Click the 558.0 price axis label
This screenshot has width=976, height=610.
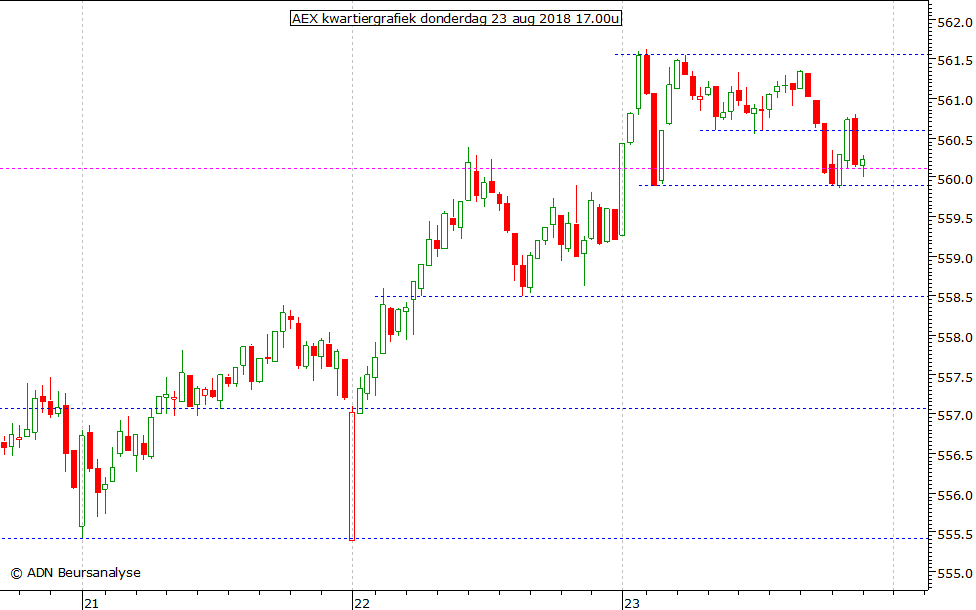tap(954, 337)
